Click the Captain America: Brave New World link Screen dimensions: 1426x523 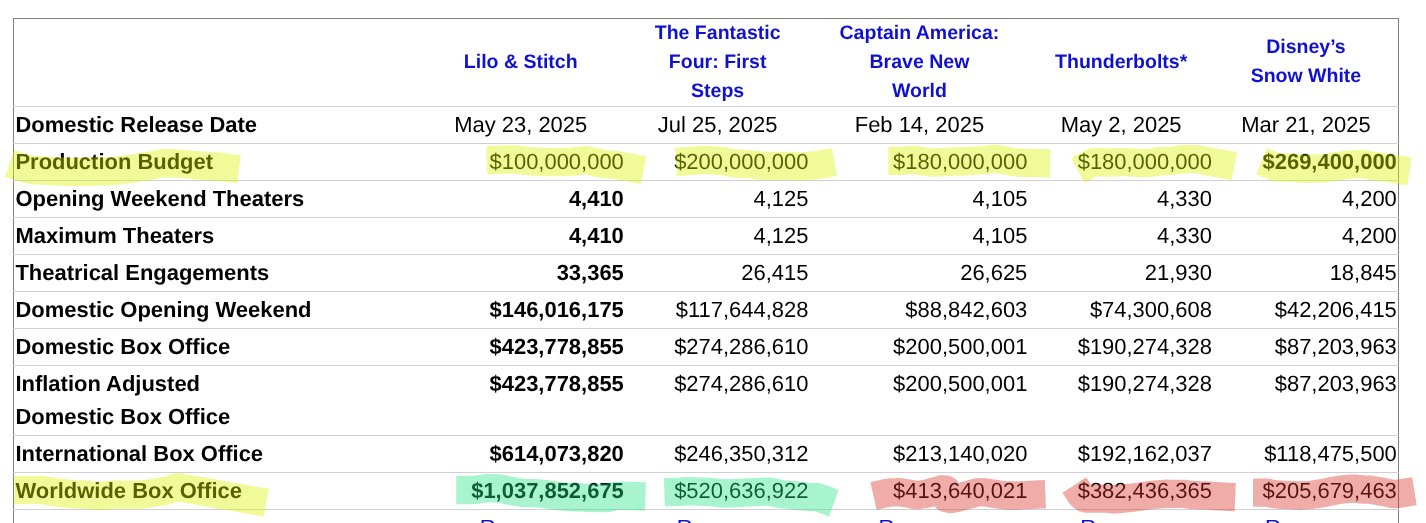click(x=918, y=62)
